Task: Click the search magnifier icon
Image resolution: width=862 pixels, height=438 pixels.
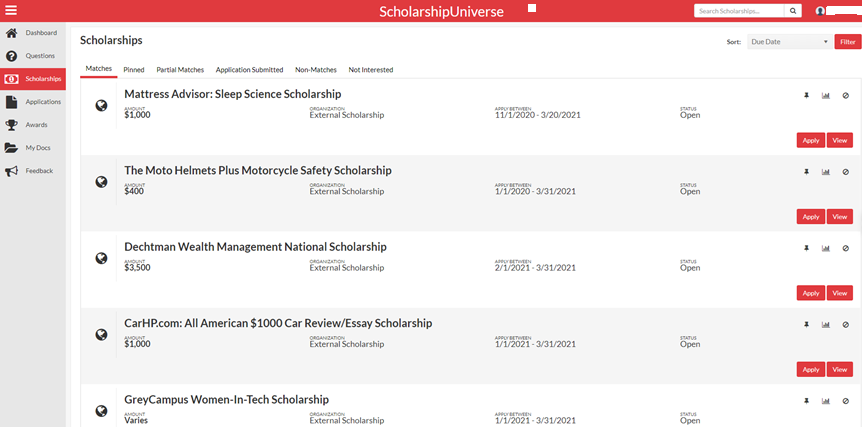Action: click(794, 11)
